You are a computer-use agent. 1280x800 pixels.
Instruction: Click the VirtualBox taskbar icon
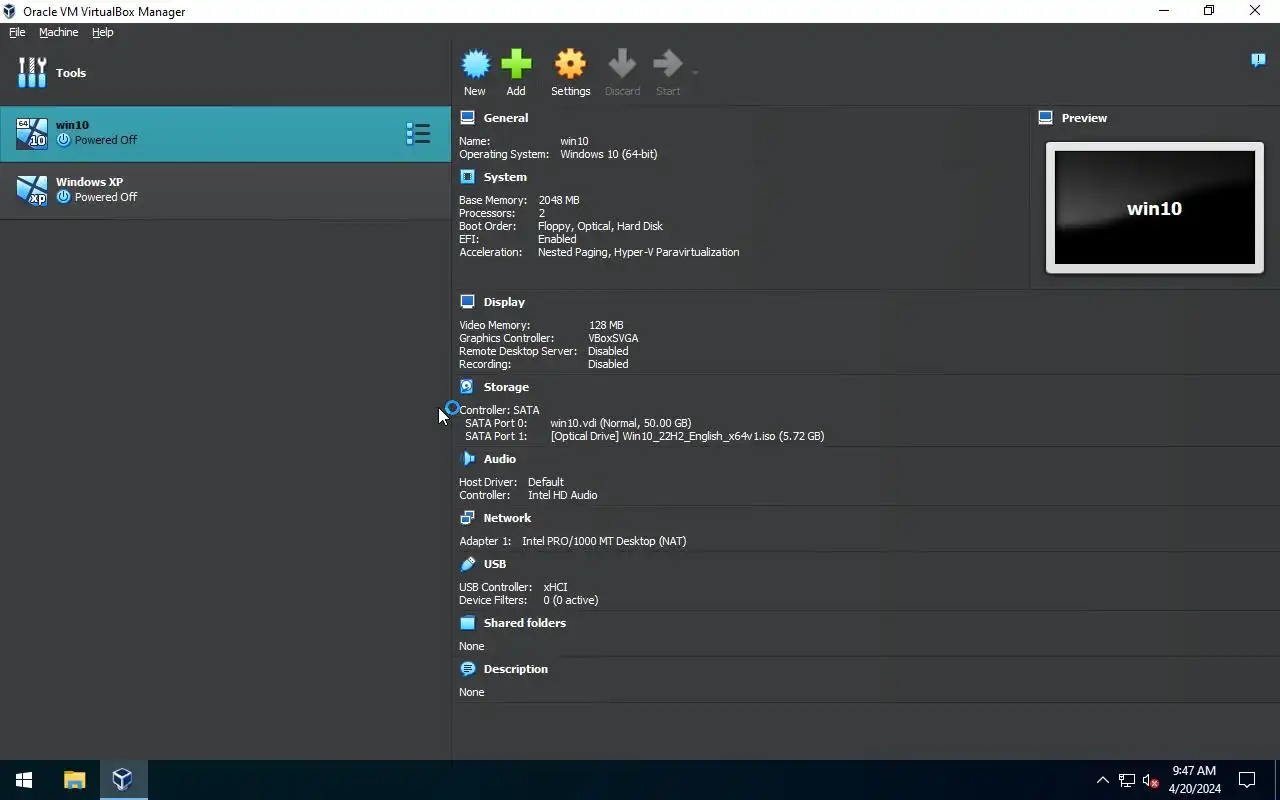click(x=122, y=780)
